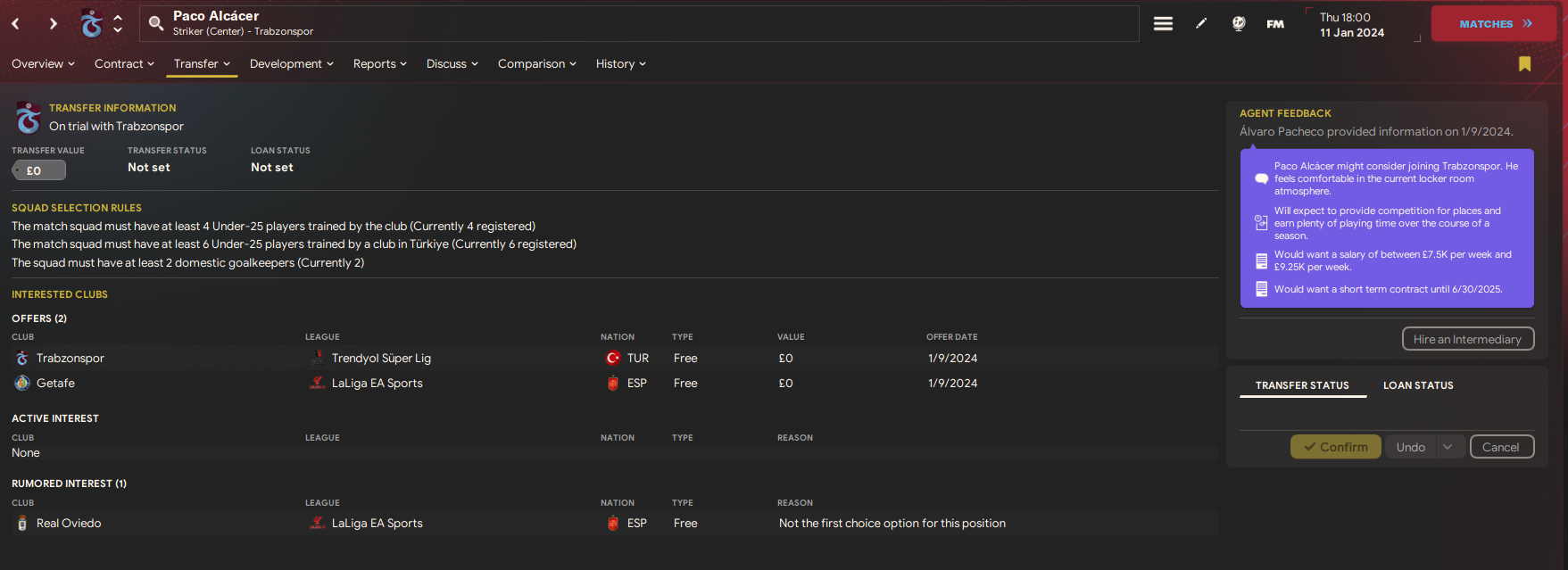This screenshot has height=570, width=1568.
Task: Click the 1/9/2024 date in Getafe row
Action: (952, 383)
